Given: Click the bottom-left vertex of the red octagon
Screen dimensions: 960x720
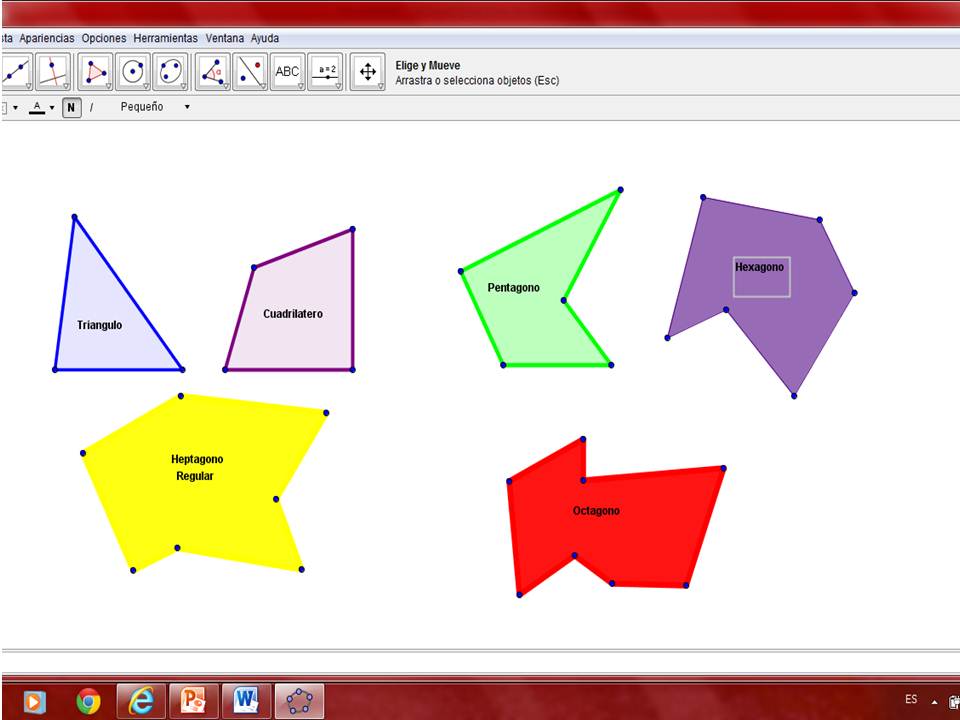Looking at the screenshot, I should (x=519, y=595).
